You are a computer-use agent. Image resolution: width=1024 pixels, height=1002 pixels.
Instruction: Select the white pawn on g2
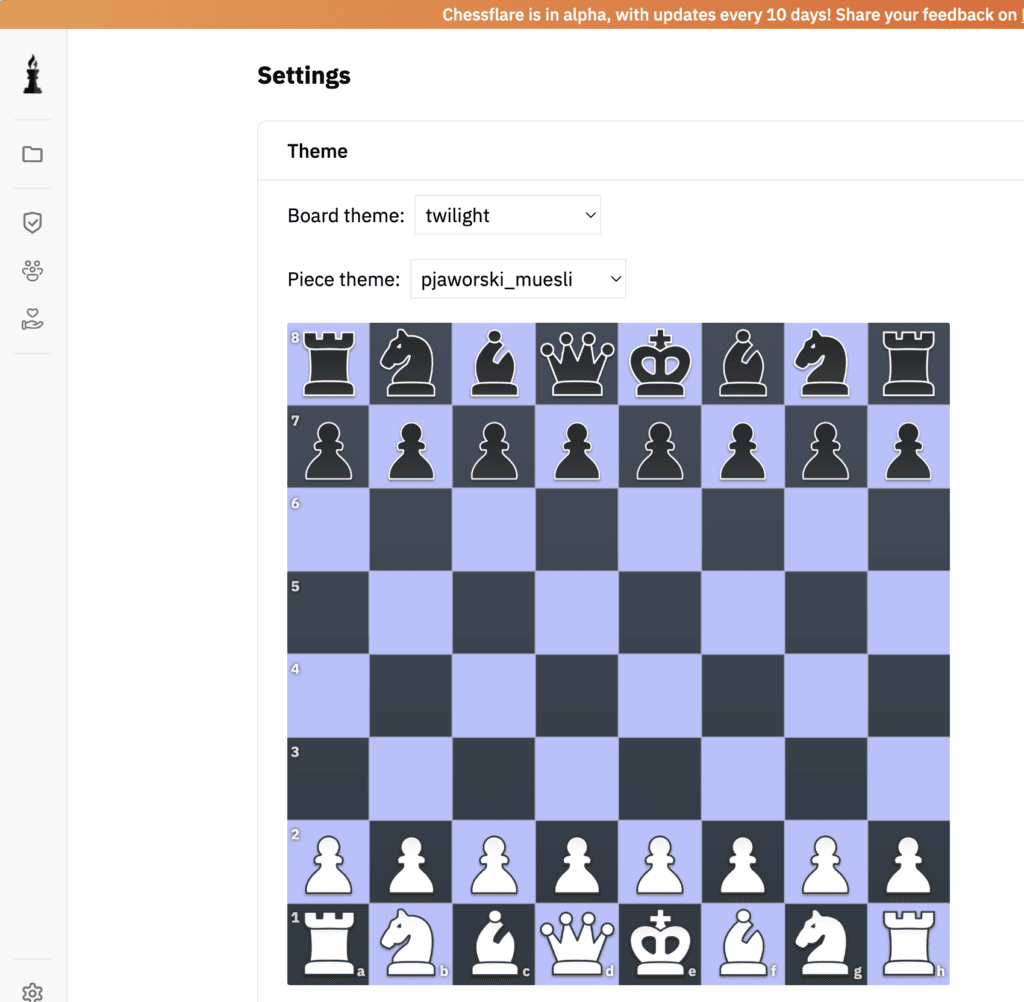[x=825, y=865]
